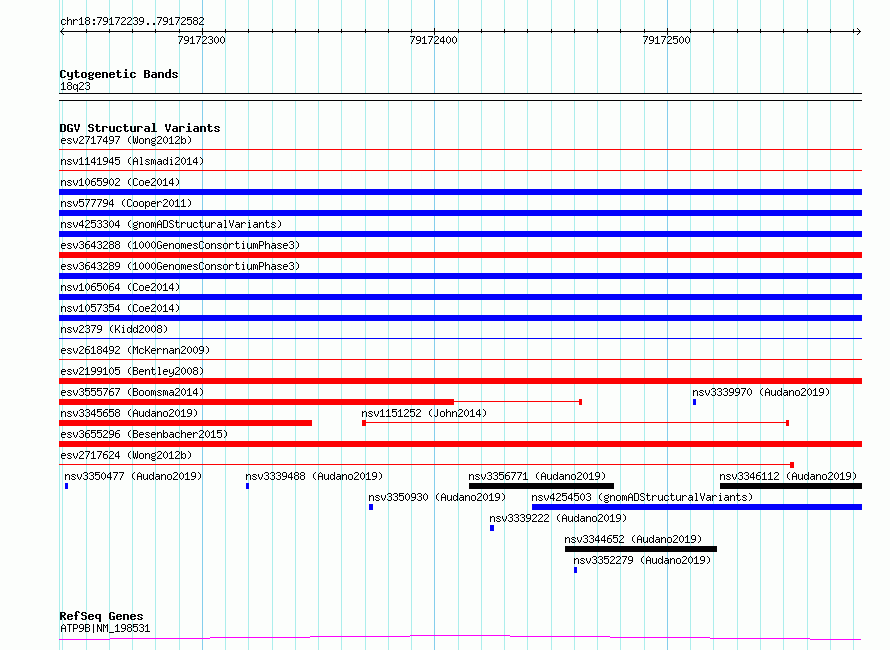890x650 pixels.
Task: Click the black bar under nsv3356771
Action: [x=541, y=486]
